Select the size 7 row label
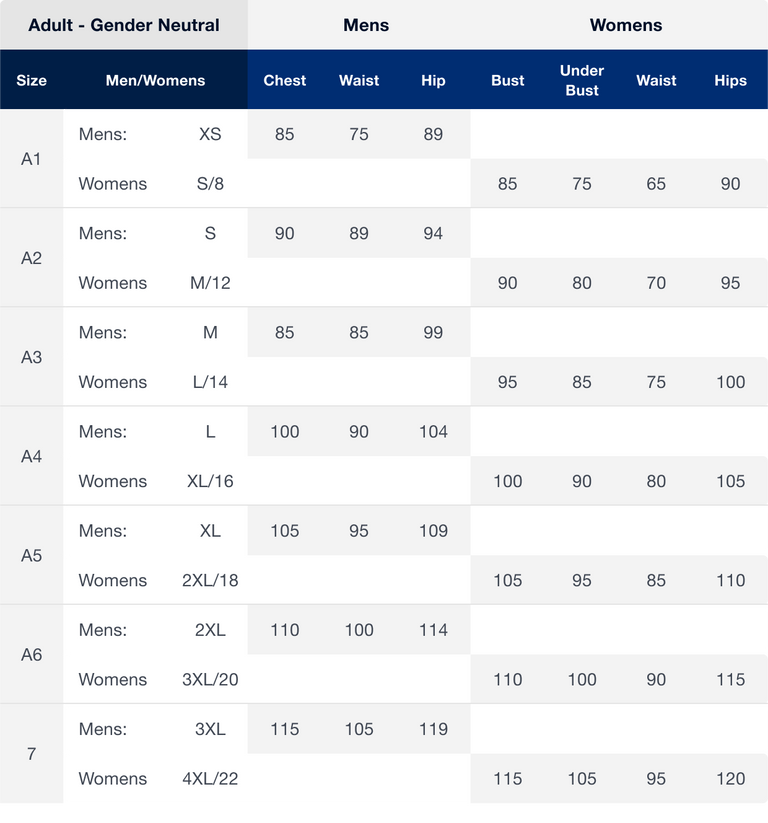Screen dimensions: 768x823 [x=31, y=754]
